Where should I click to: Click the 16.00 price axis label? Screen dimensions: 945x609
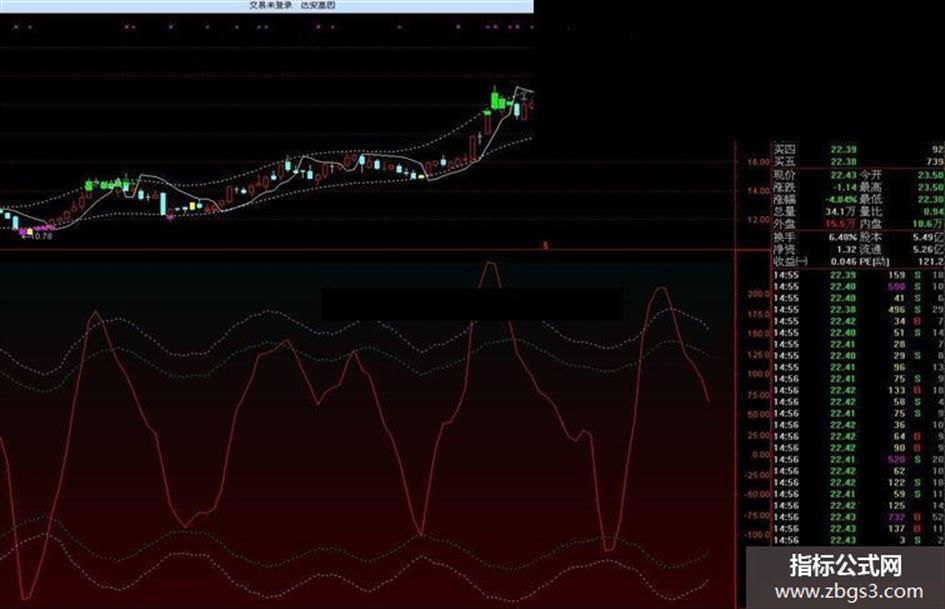click(758, 162)
